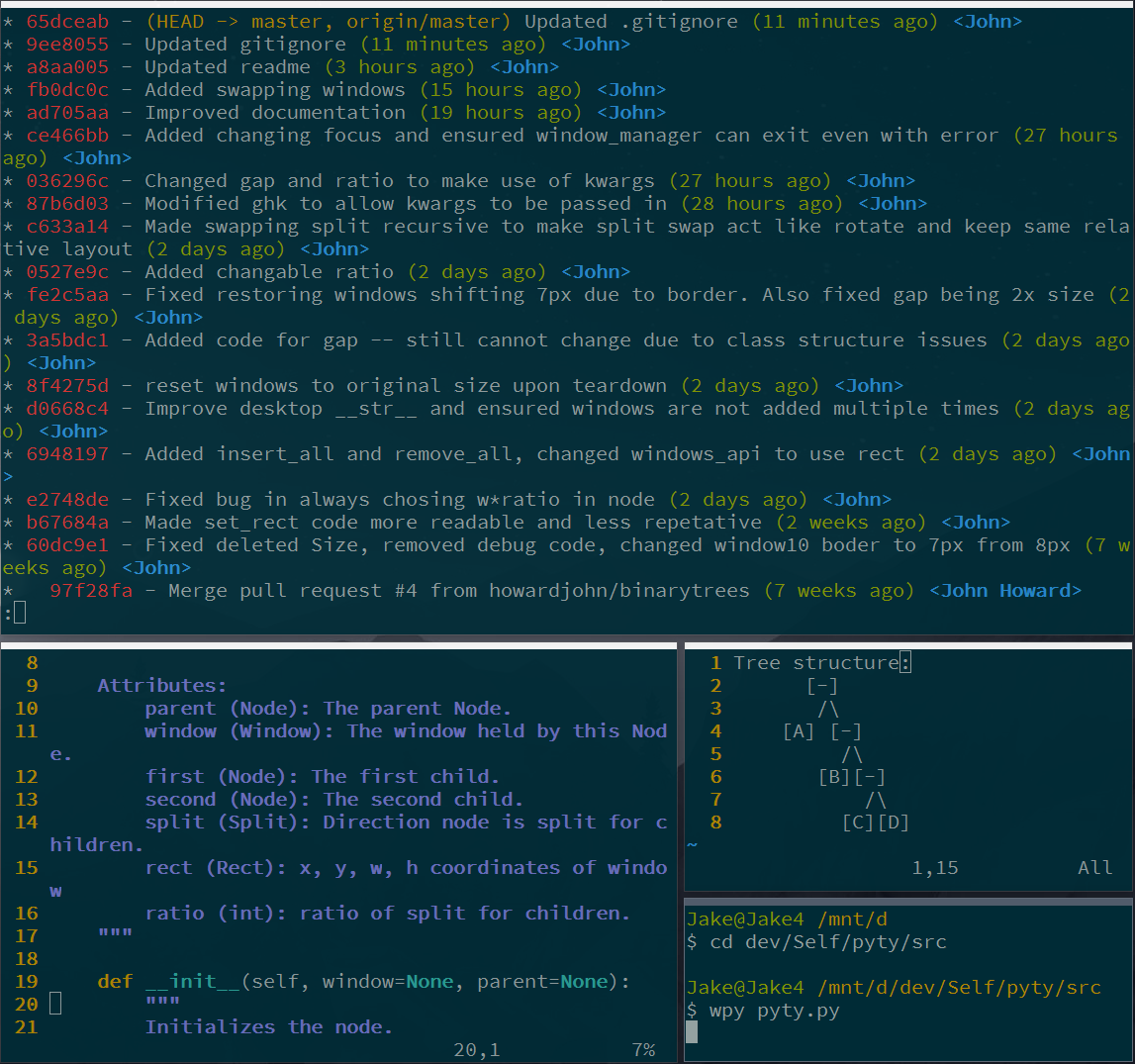Viewport: 1135px width, 1064px height.
Task: Select commit hash fb0dc0c
Action: (67, 90)
